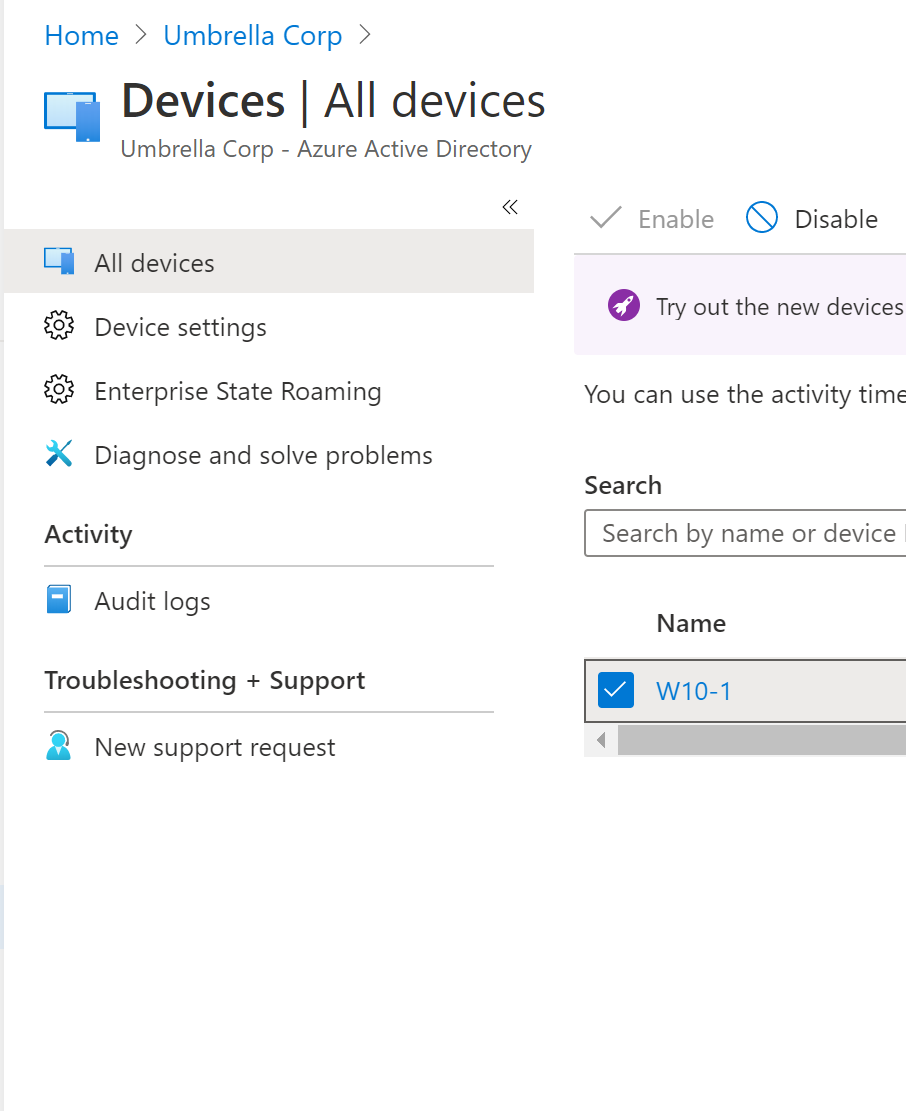Sort by the Name column header
Screen dimensions: 906x1111
tap(691, 624)
